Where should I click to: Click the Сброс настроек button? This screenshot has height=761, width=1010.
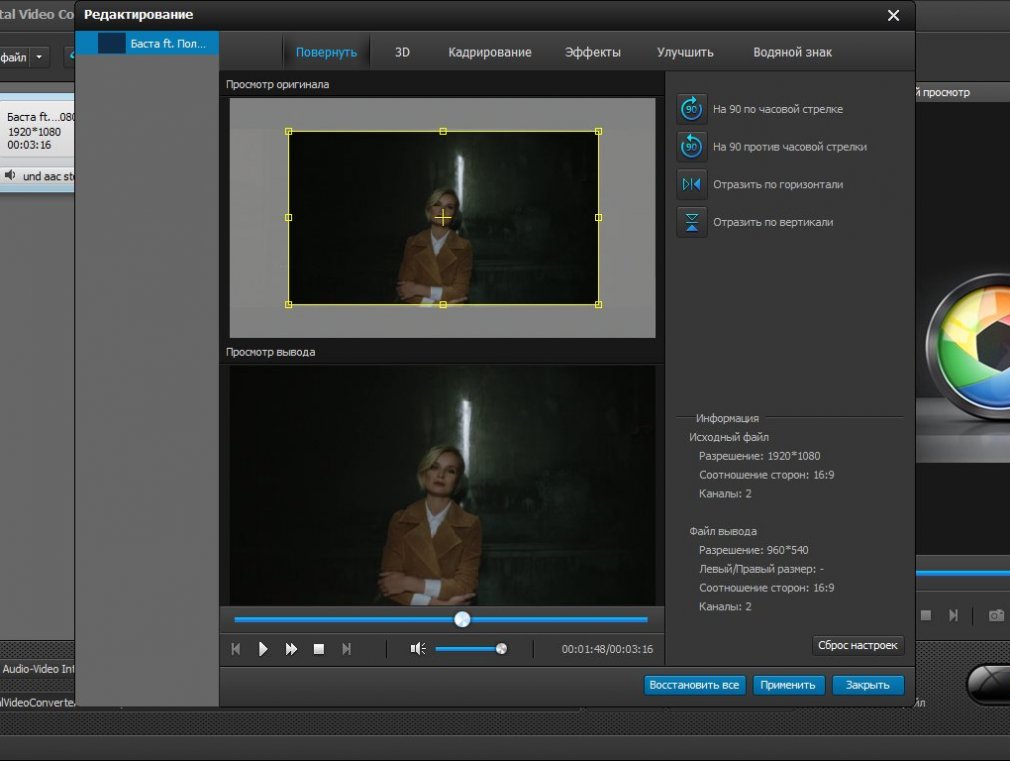coord(857,645)
